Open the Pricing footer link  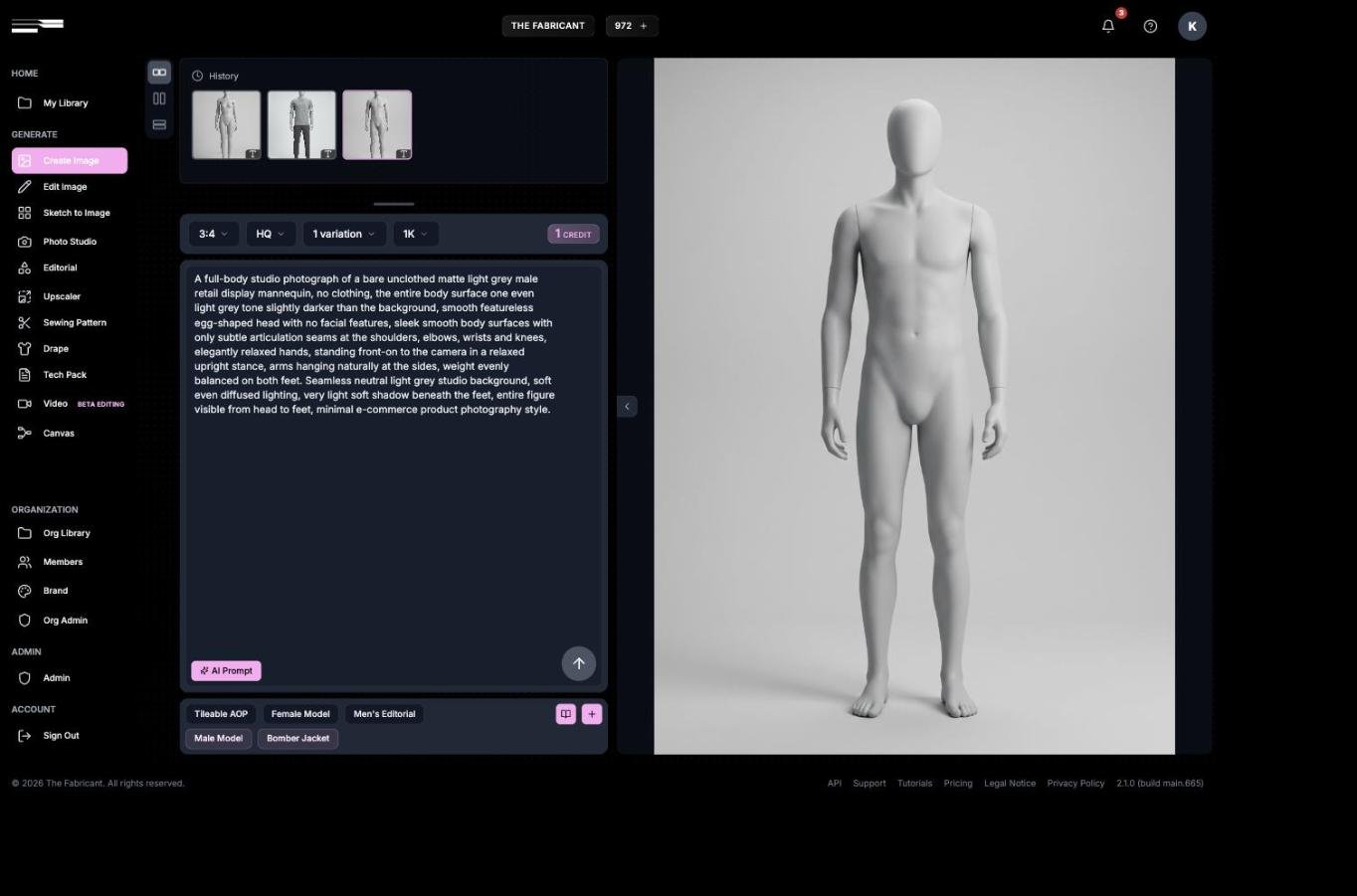[958, 784]
